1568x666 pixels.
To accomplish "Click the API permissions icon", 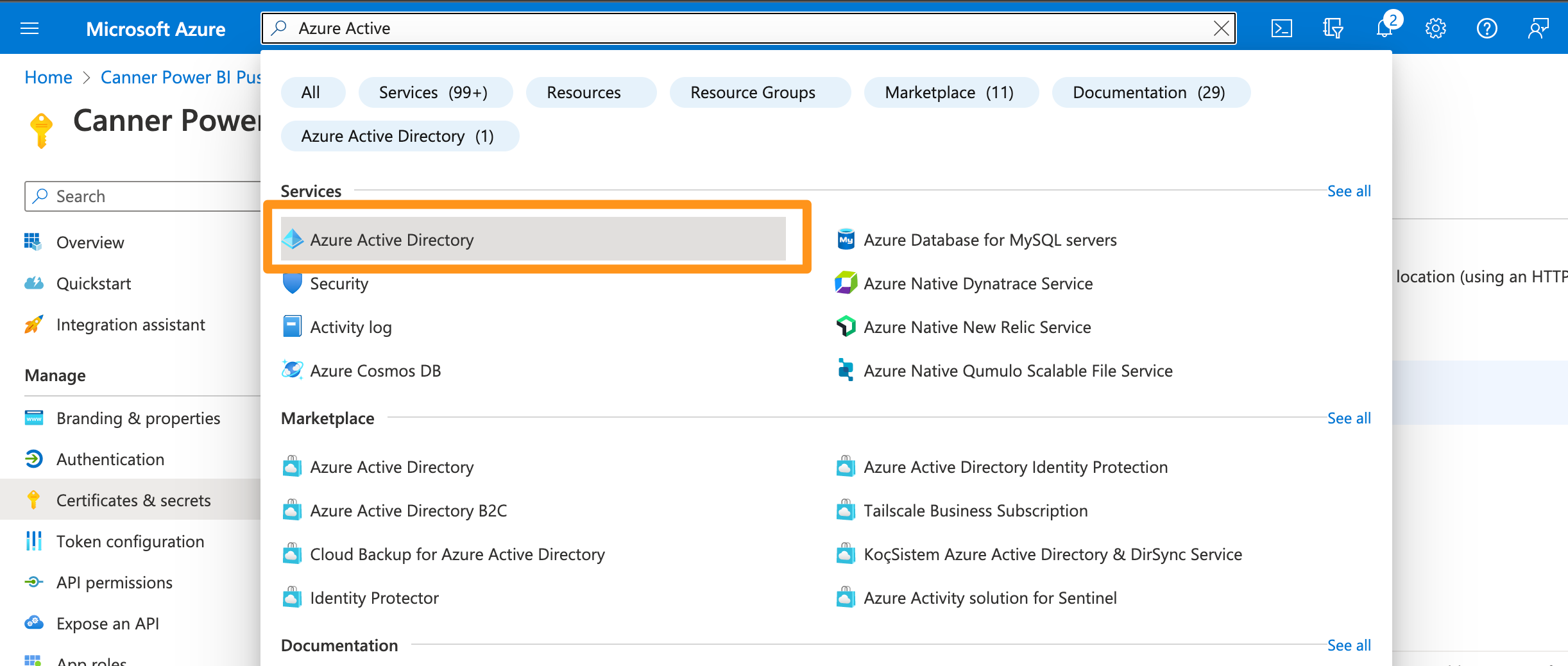I will click(34, 582).
